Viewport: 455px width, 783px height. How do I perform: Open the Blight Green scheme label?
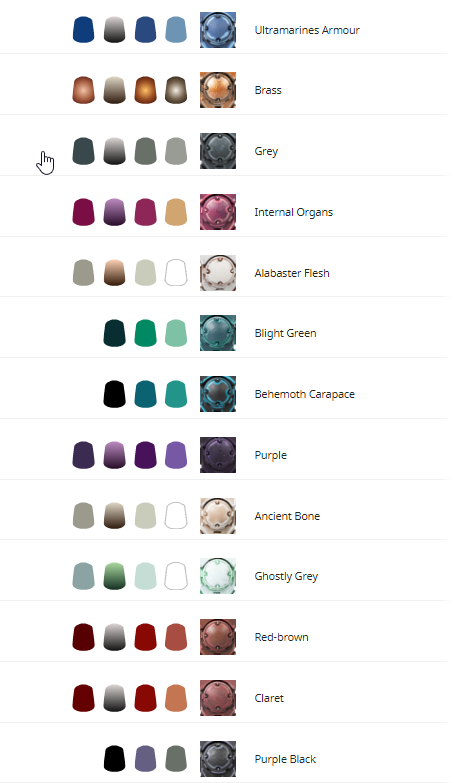pos(285,333)
